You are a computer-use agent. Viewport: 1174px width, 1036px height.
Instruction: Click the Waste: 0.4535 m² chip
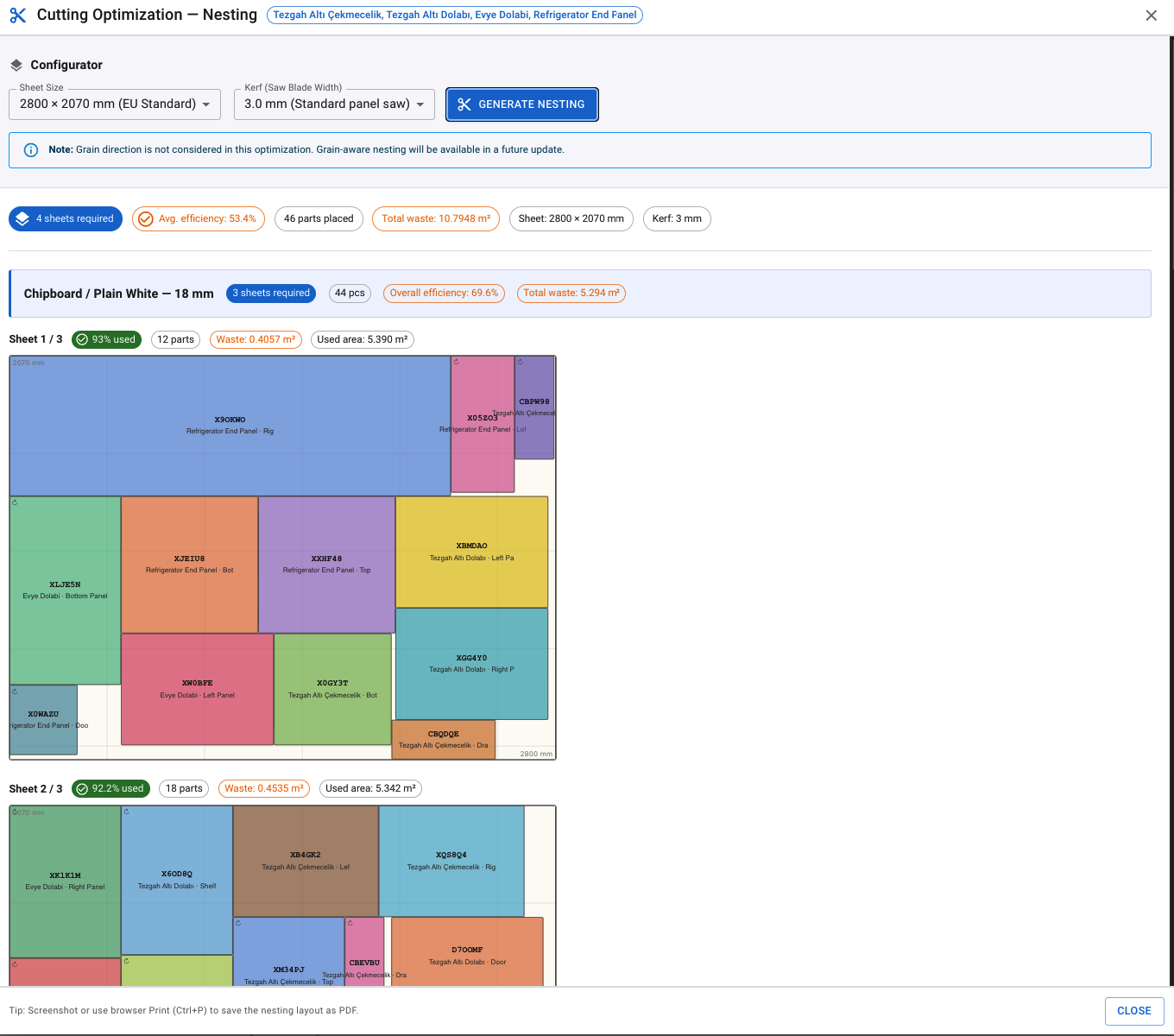(x=264, y=789)
